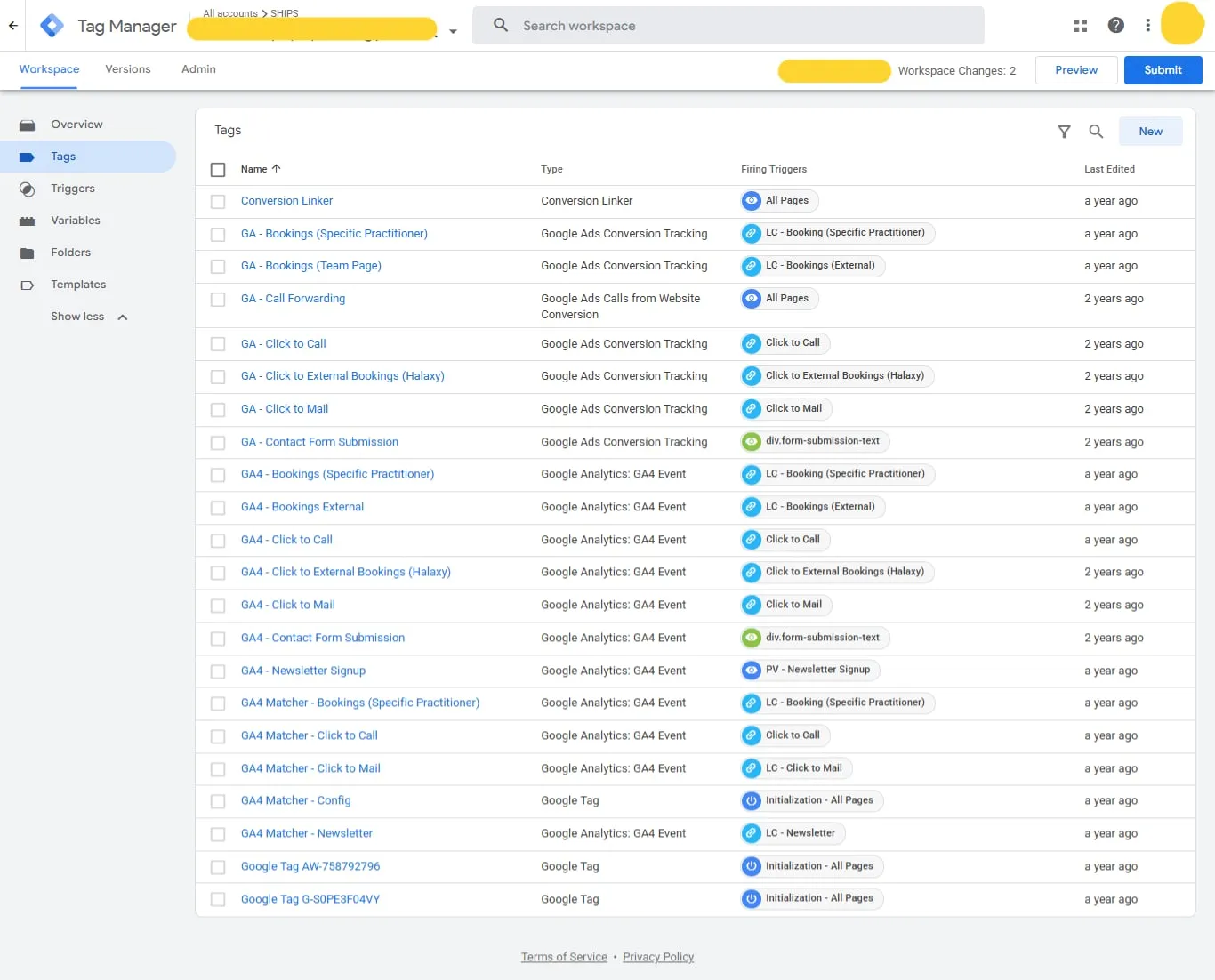This screenshot has height=980, width=1215.
Task: Click the Submit button
Action: [x=1163, y=70]
